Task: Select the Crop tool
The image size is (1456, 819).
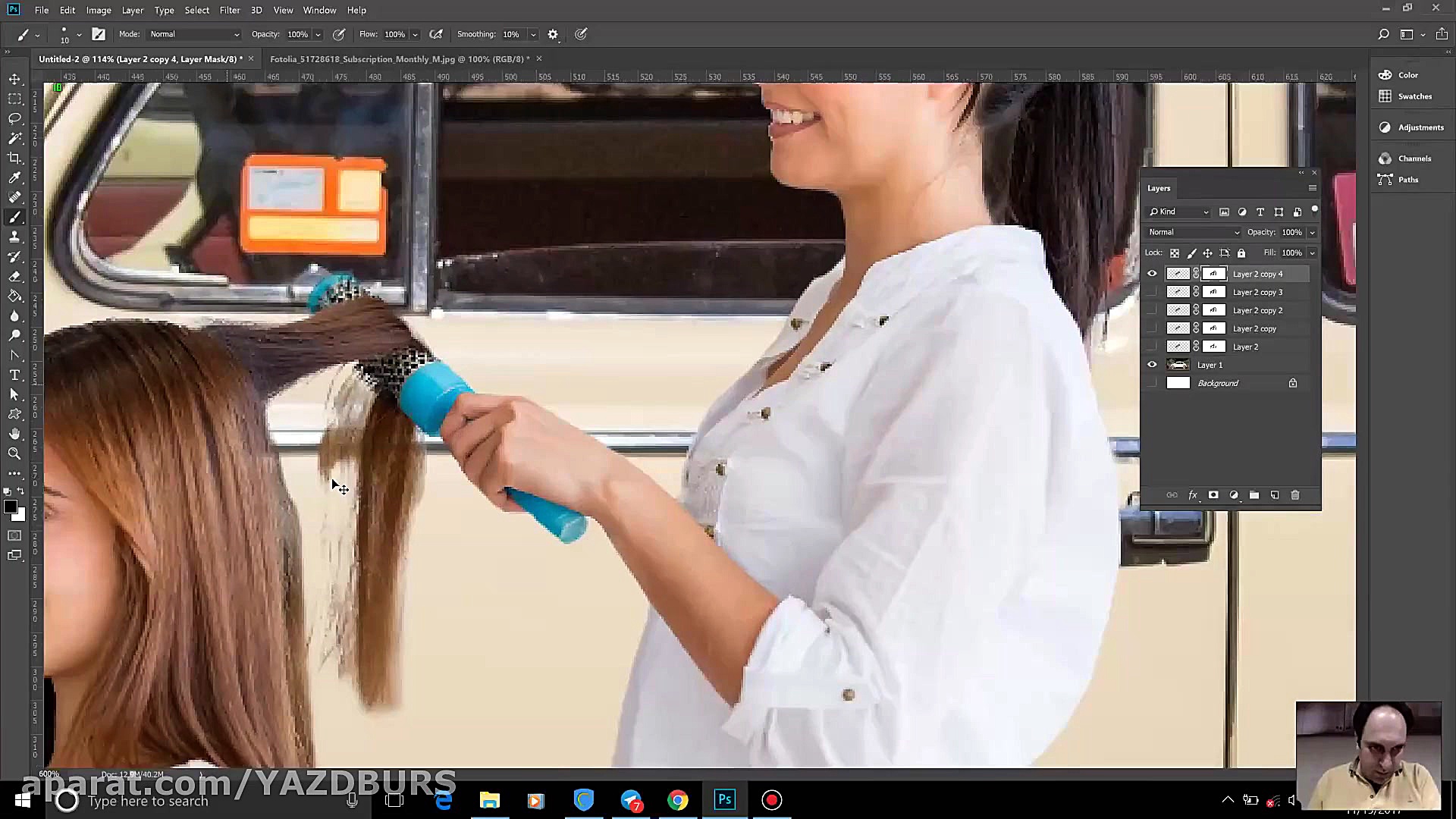Action: (x=14, y=158)
